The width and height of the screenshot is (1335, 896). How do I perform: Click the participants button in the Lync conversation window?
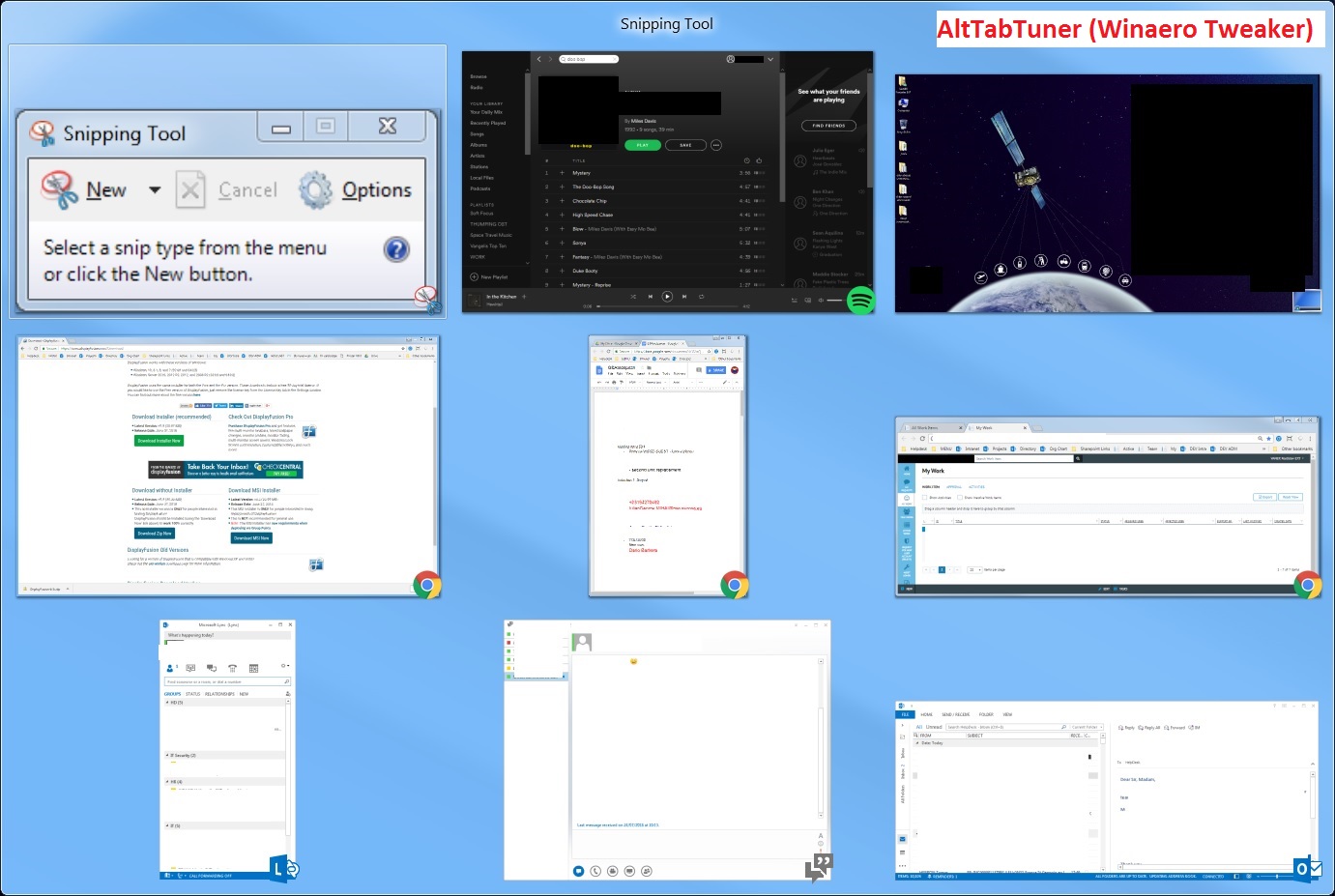click(647, 871)
